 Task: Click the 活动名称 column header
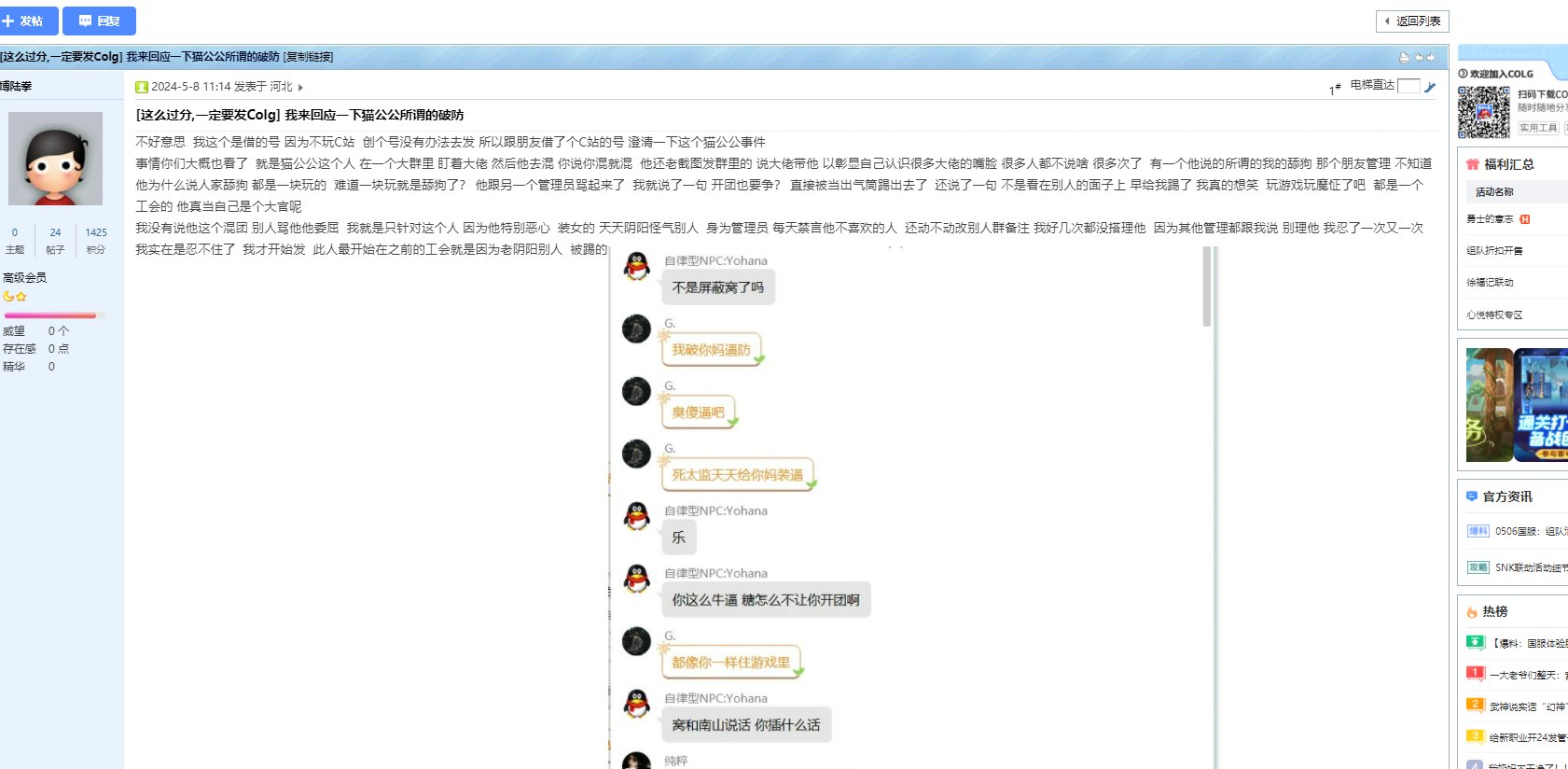point(1494,192)
